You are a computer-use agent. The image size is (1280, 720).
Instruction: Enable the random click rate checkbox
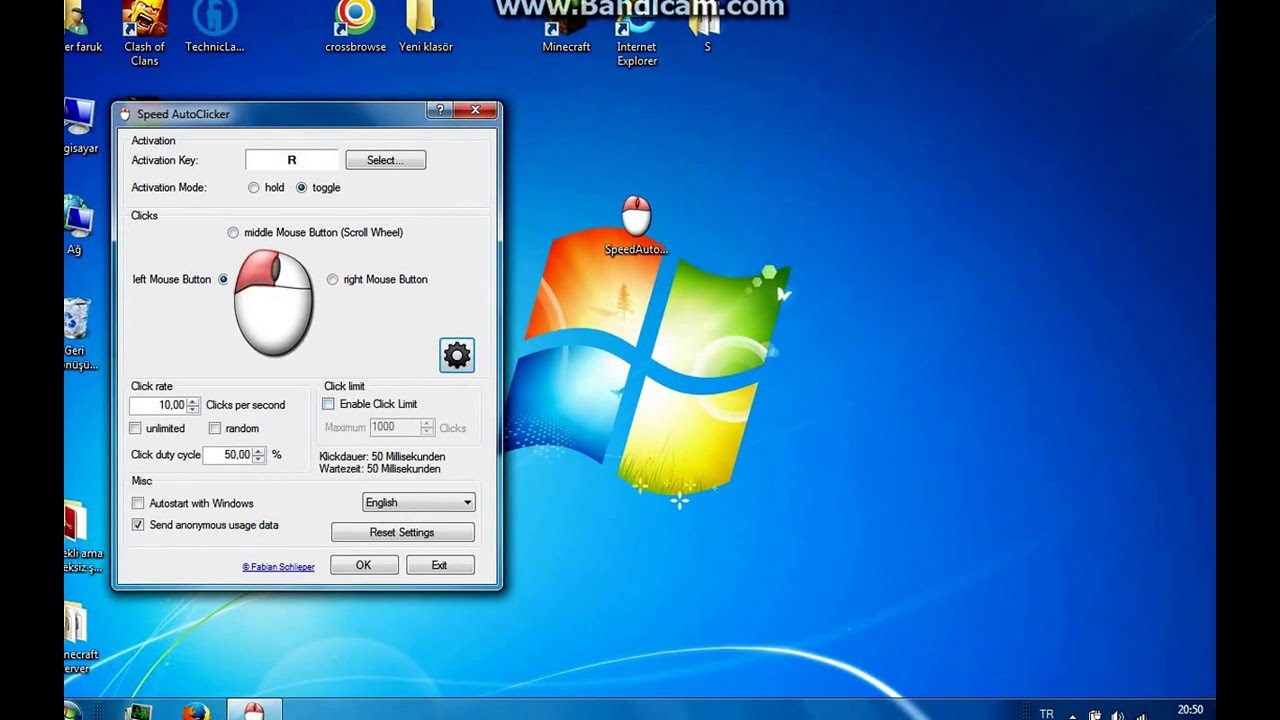tap(215, 428)
